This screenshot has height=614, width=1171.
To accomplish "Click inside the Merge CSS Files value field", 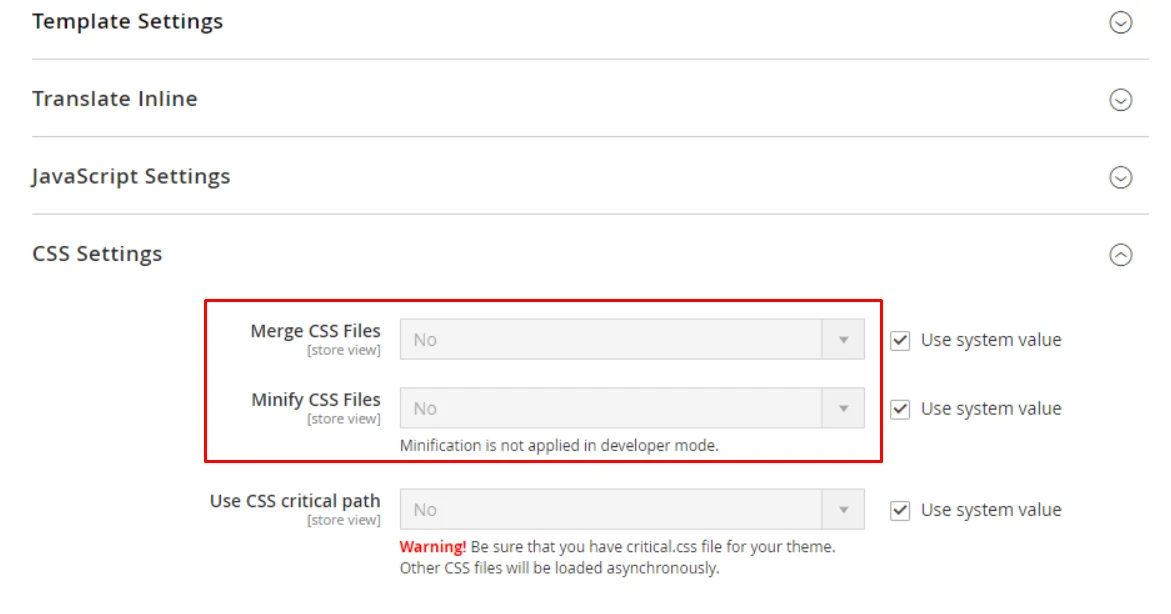I will click(x=600, y=339).
